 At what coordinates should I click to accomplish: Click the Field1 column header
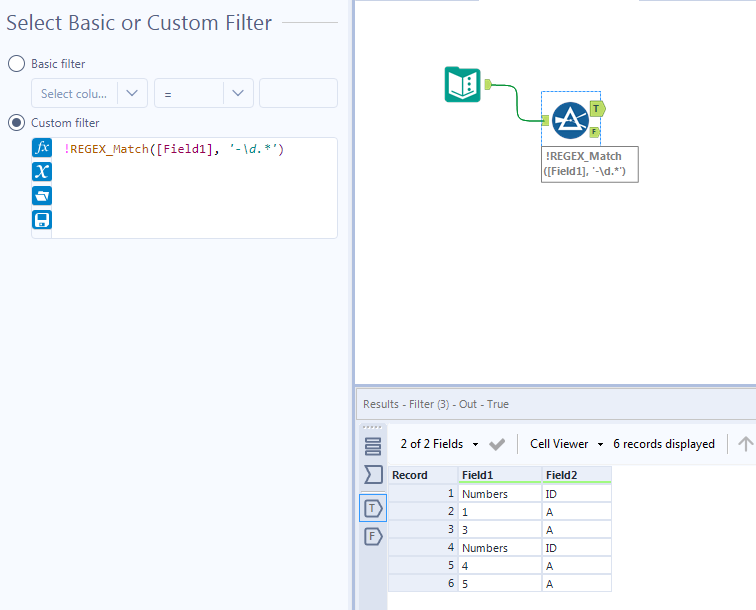(500, 475)
